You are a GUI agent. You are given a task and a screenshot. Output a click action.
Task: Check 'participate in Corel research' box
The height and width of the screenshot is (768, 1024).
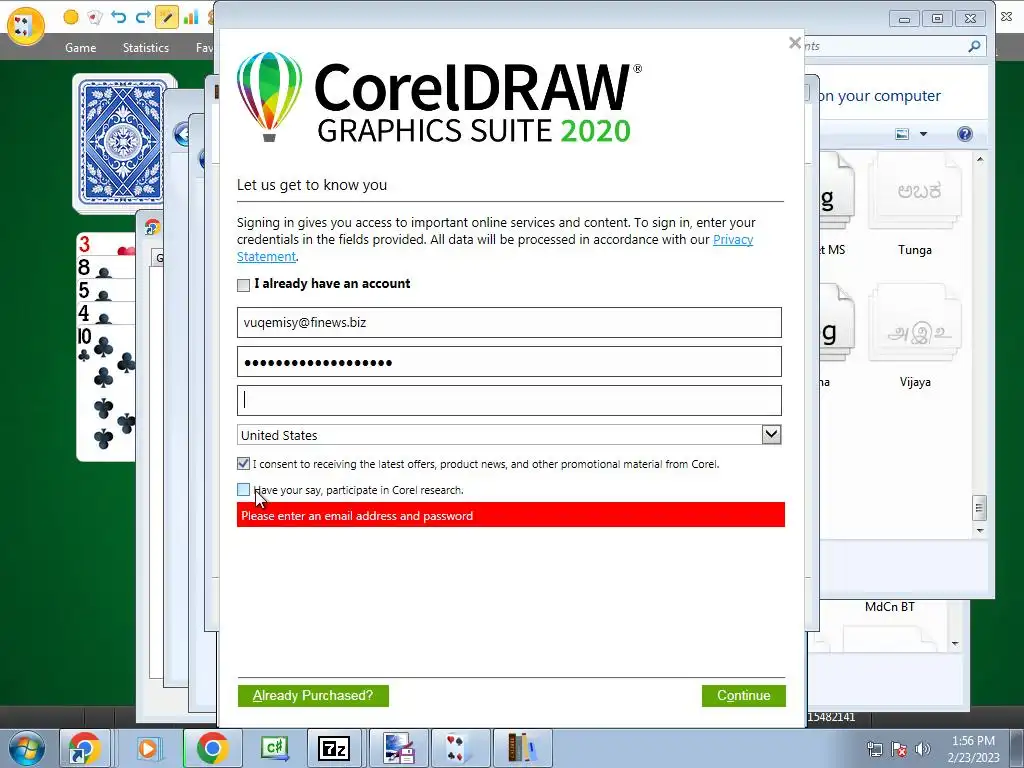tap(244, 489)
